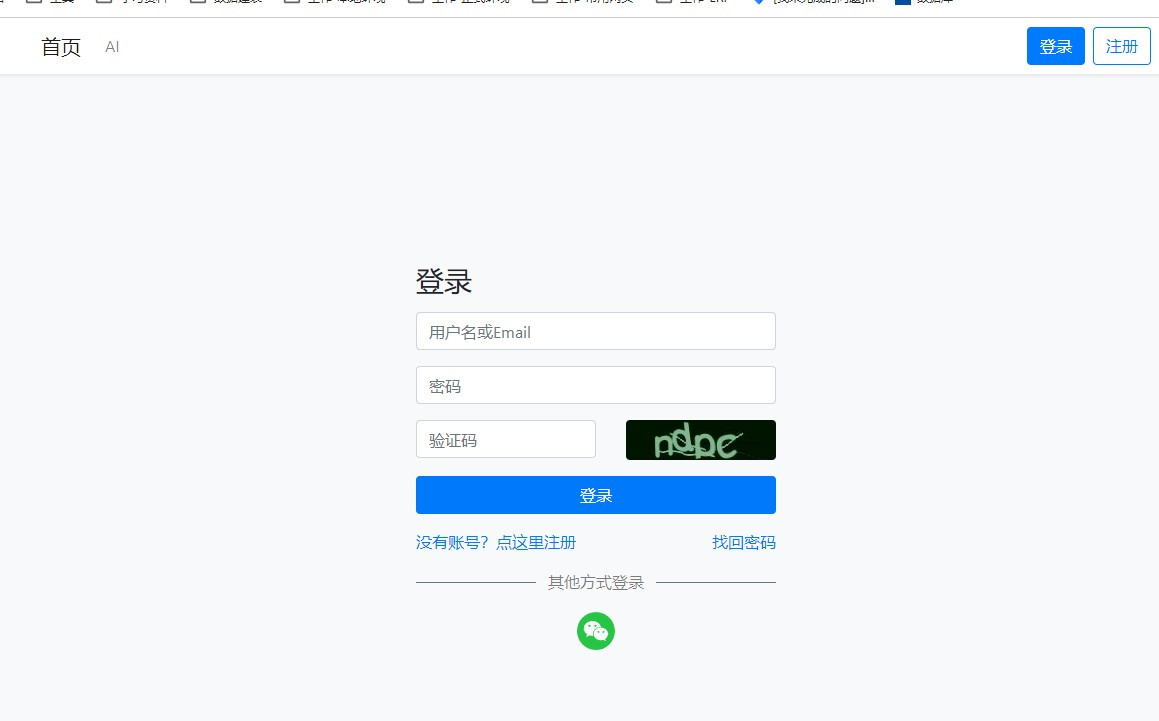The height and width of the screenshot is (721, 1159).
Task: Open the 首页 home link
Action: [61, 47]
